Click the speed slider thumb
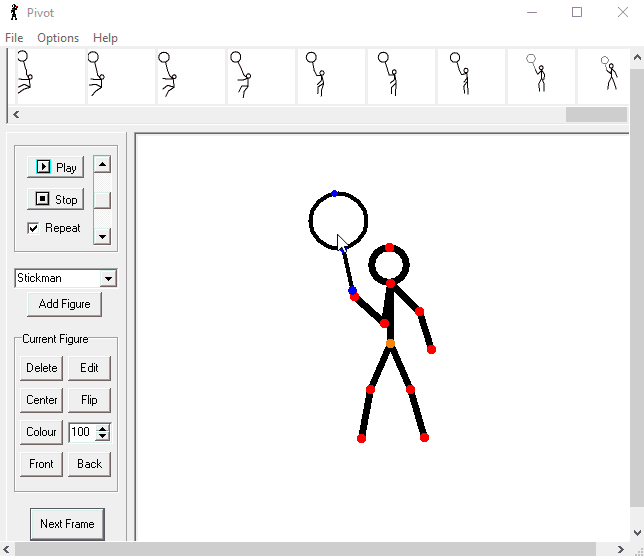The image size is (644, 556). pyautogui.click(x=102, y=200)
